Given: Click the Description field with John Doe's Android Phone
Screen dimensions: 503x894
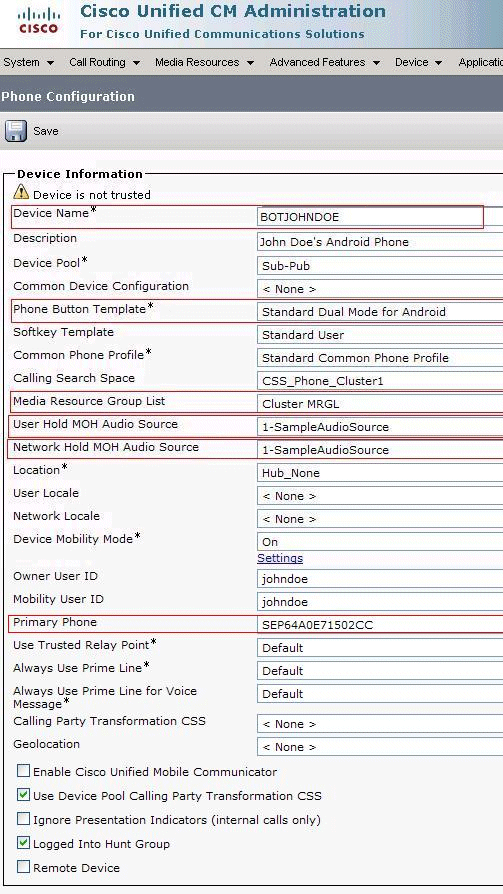Looking at the screenshot, I should click(380, 242).
